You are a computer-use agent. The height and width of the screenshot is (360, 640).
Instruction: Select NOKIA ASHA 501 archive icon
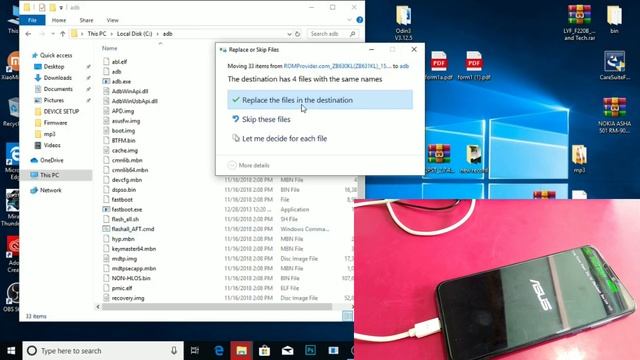[614, 115]
